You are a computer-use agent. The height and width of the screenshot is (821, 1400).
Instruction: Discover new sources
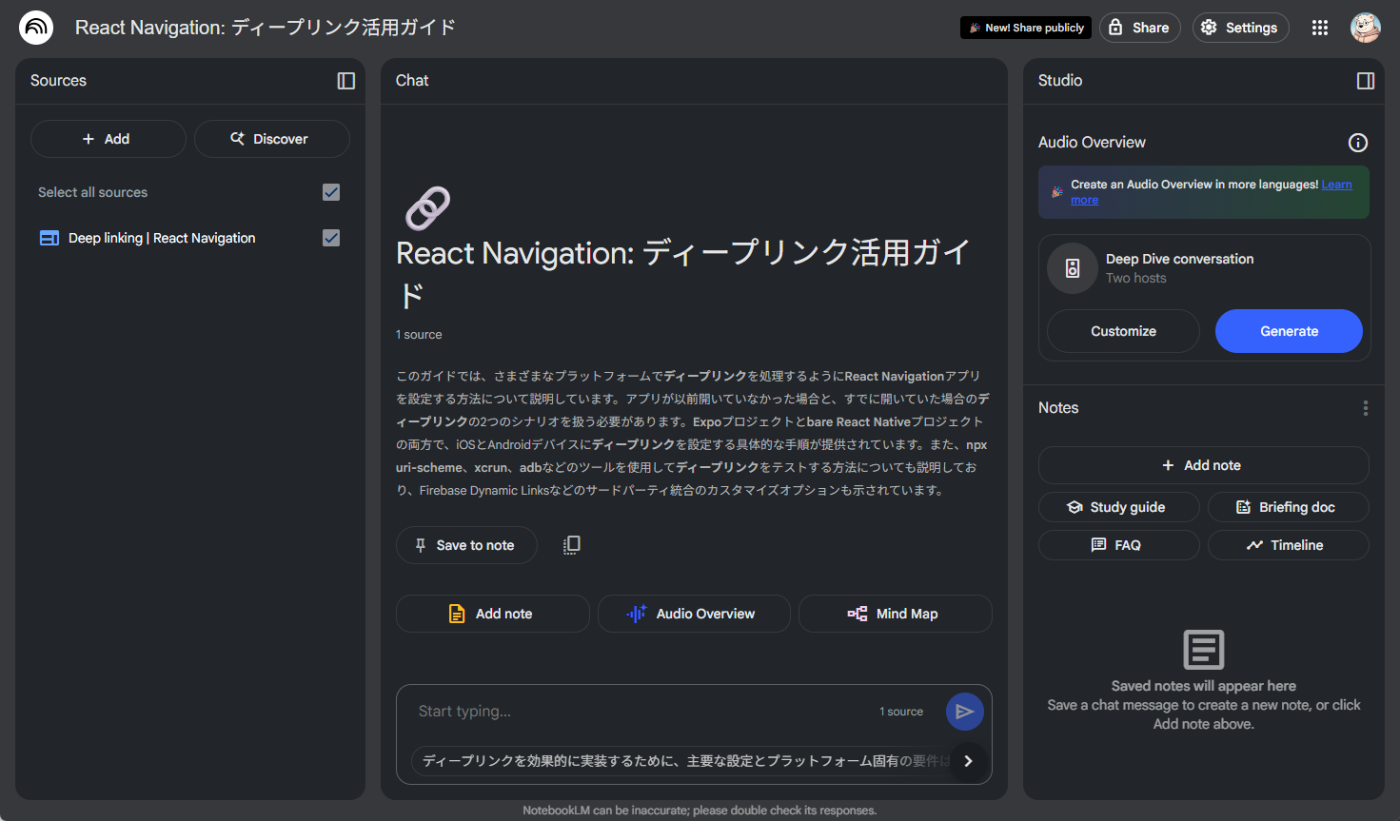tap(272, 139)
